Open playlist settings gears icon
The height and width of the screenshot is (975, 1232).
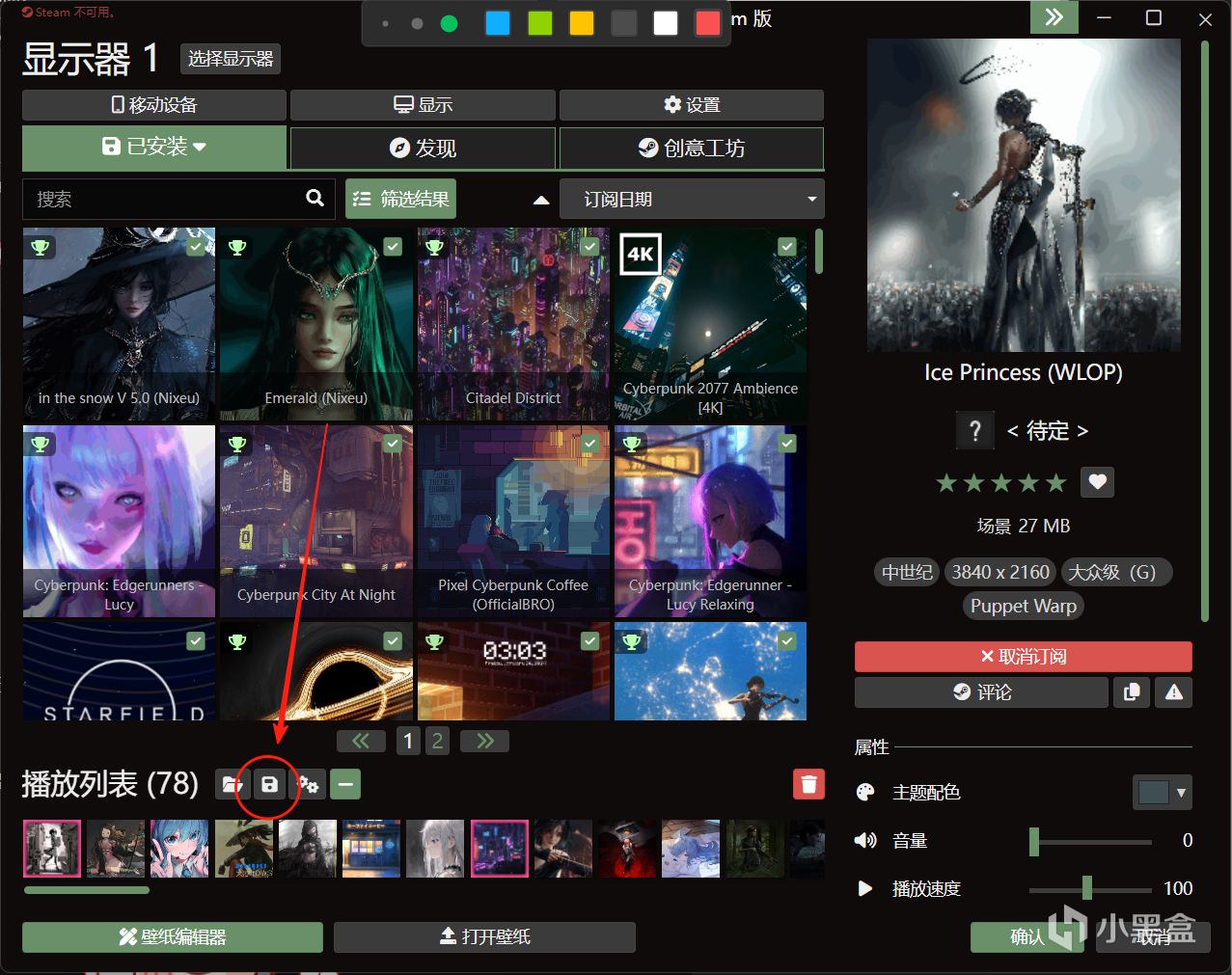(308, 784)
